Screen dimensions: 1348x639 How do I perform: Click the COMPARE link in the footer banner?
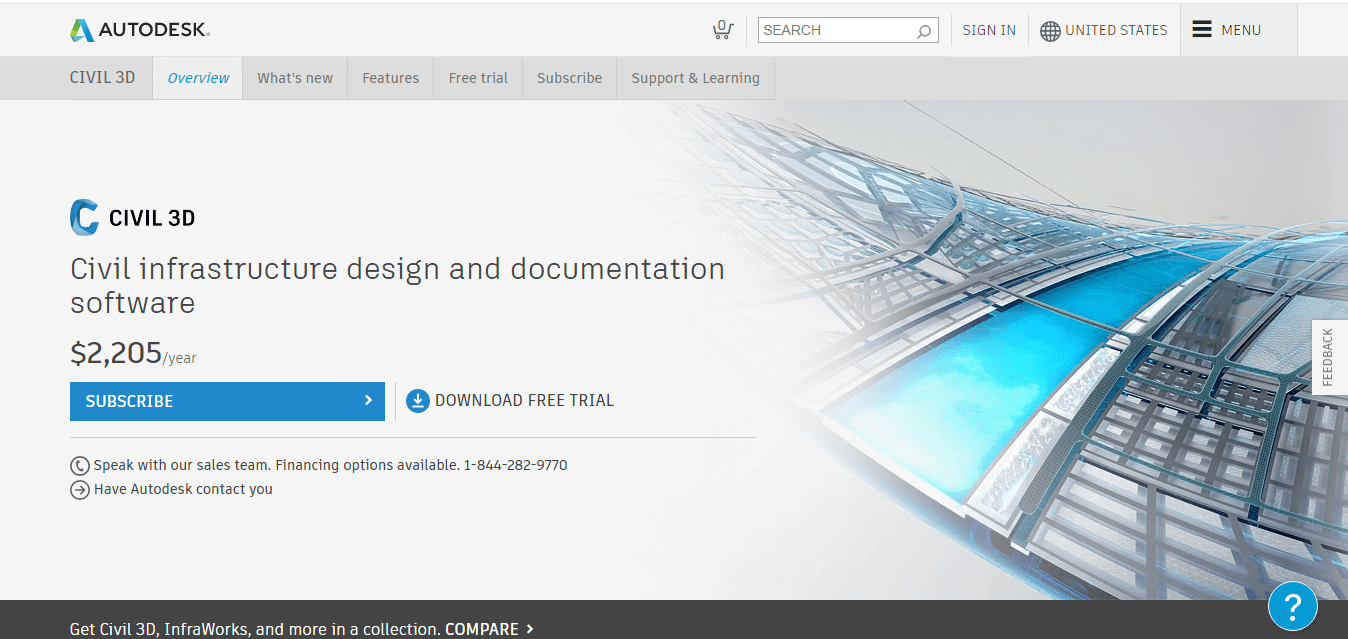pos(482,629)
